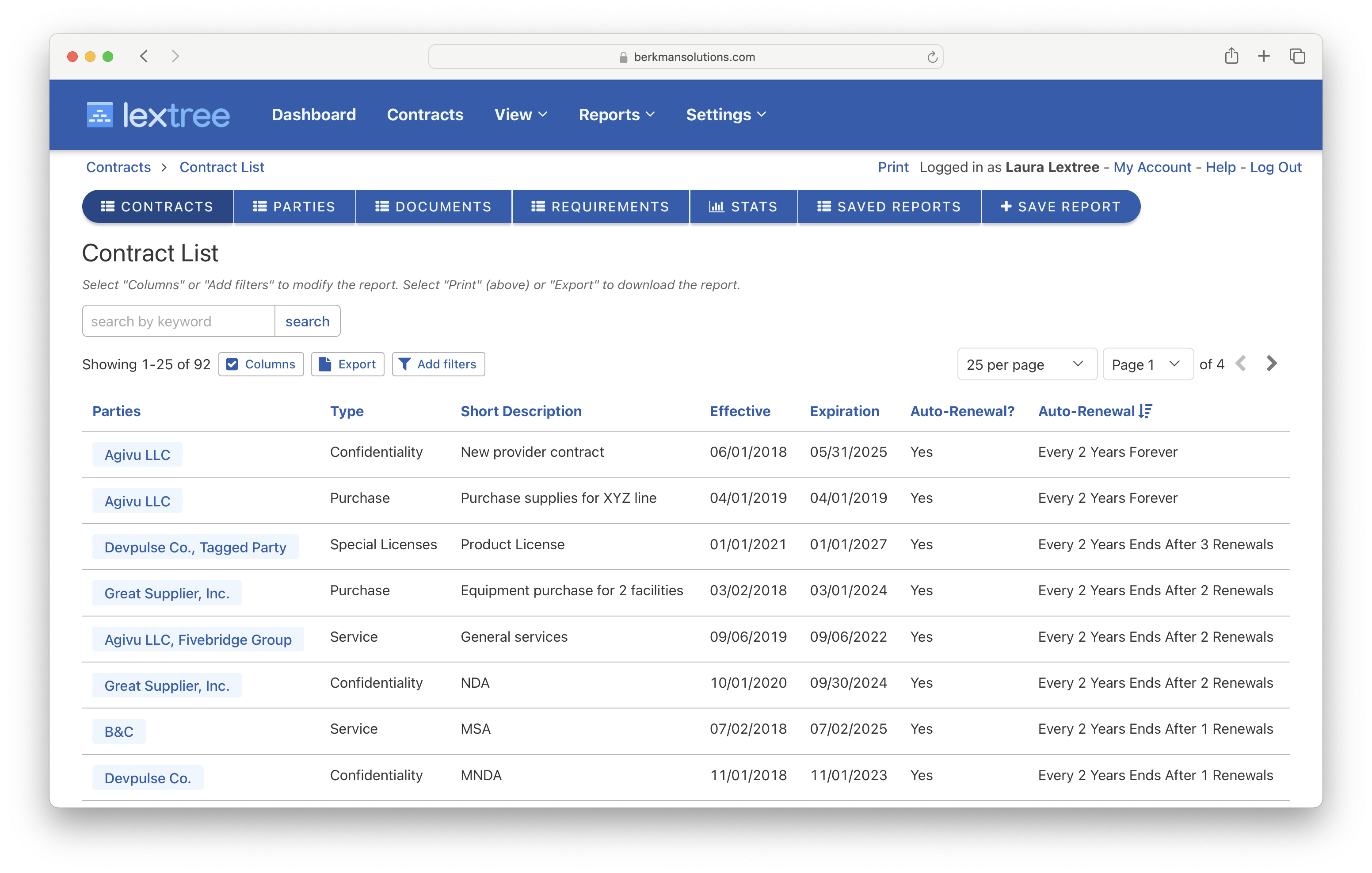This screenshot has height=873, width=1372.
Task: Click the Auto-Renewal sort descending icon
Action: point(1145,411)
